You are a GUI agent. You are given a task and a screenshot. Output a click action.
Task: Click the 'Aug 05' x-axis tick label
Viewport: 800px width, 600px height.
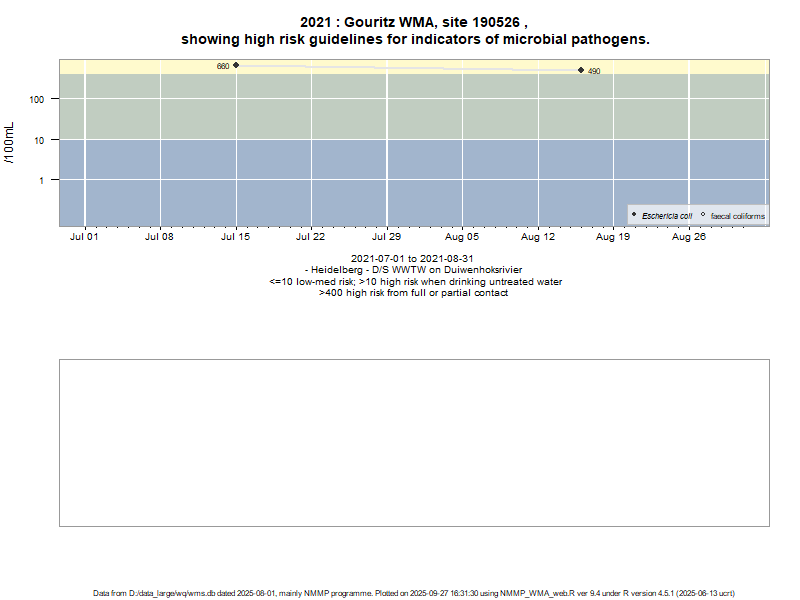click(462, 238)
